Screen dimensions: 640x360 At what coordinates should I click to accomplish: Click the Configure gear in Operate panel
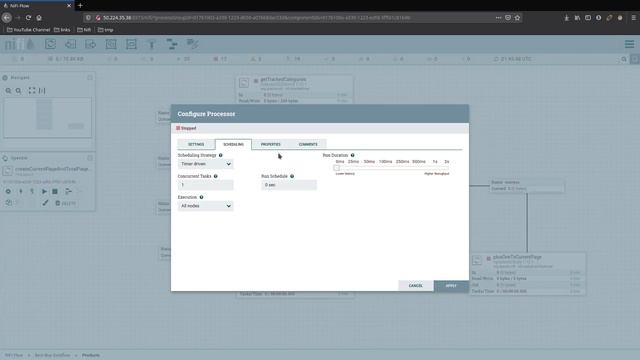(x=8, y=191)
